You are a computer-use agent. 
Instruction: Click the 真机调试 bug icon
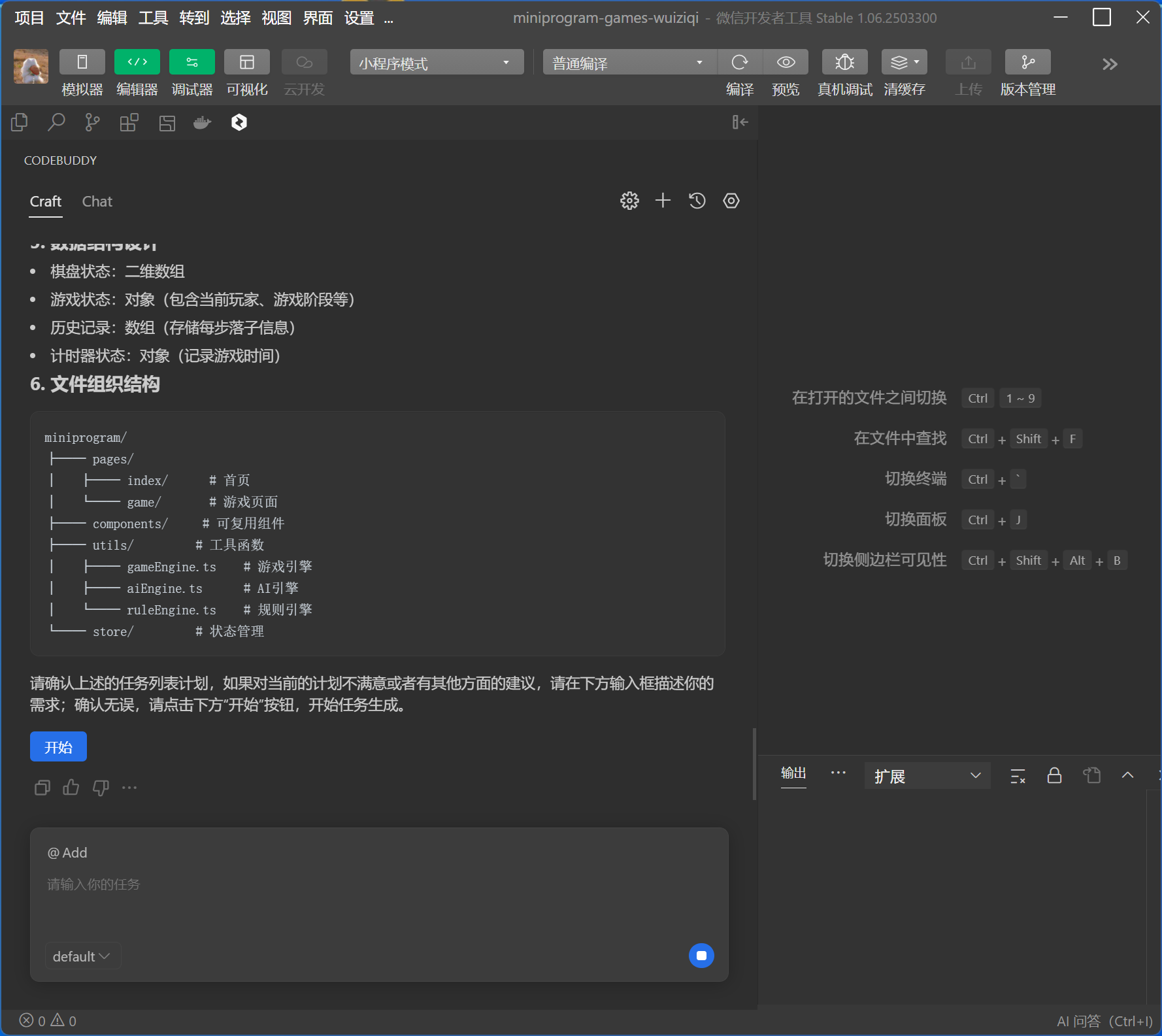(844, 63)
